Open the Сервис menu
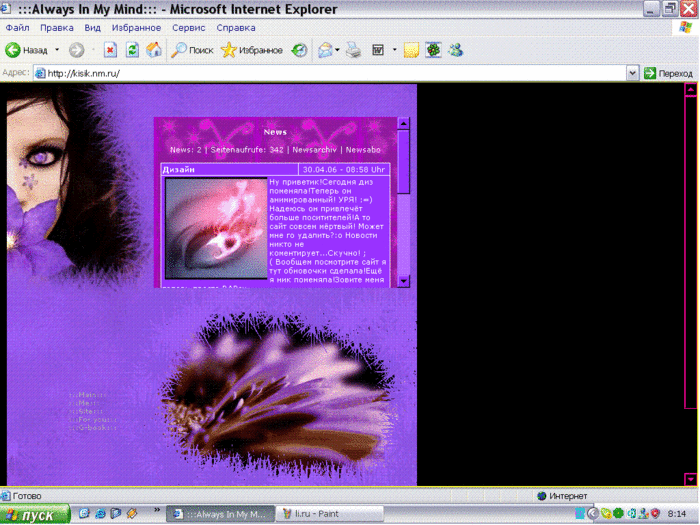Viewport: 700px width, 525px height. click(189, 28)
